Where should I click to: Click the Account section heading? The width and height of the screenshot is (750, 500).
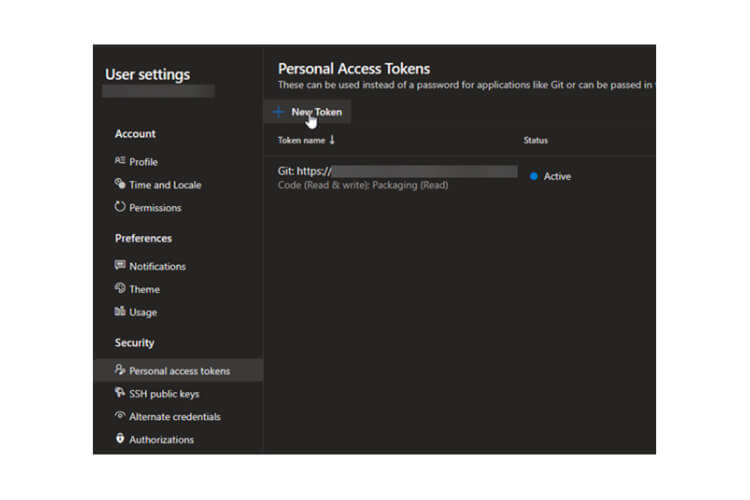pos(135,134)
